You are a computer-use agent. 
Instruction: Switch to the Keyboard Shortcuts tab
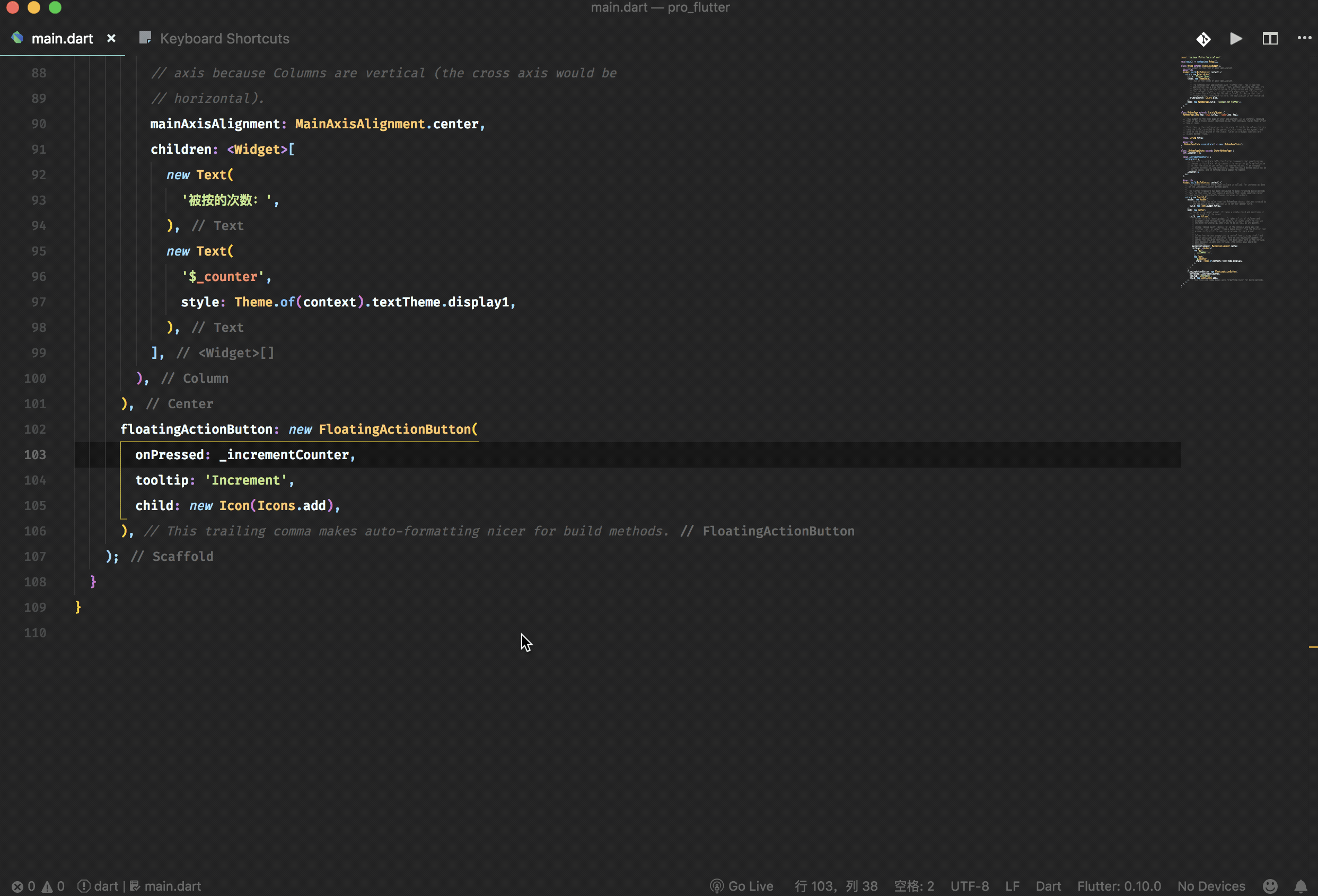(x=224, y=39)
